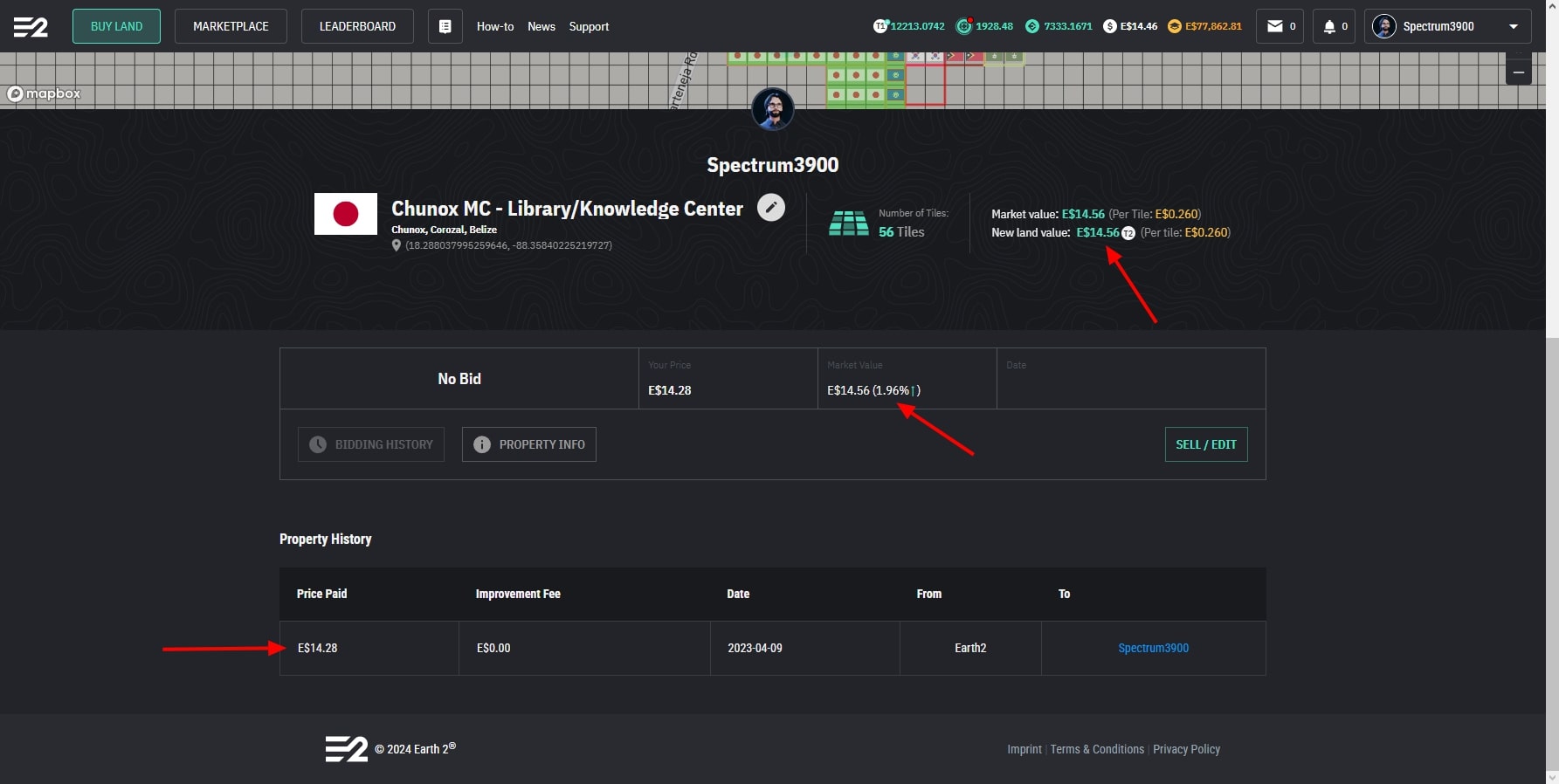Collapse the map with the minus button

click(x=1518, y=72)
